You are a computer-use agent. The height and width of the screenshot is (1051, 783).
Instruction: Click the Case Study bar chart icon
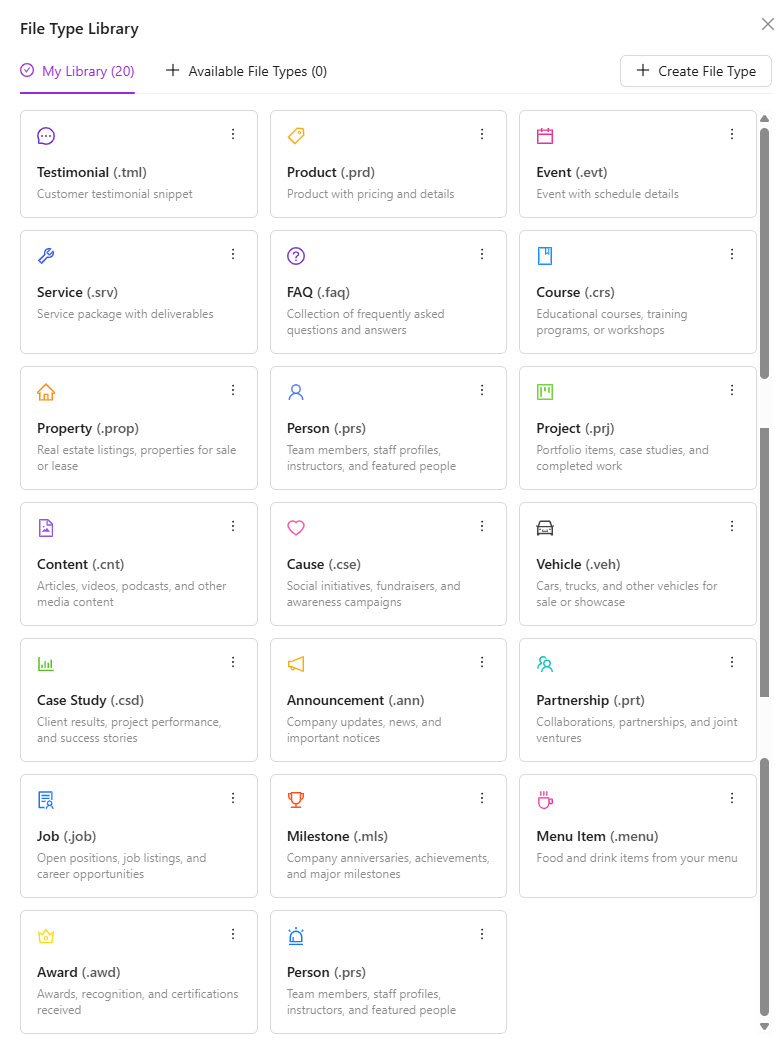(x=46, y=663)
